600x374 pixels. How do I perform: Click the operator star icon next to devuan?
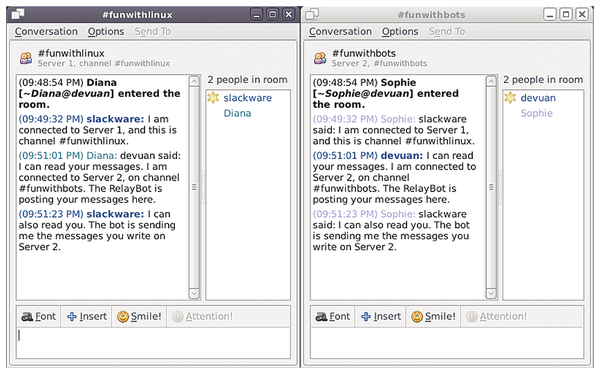[510, 98]
